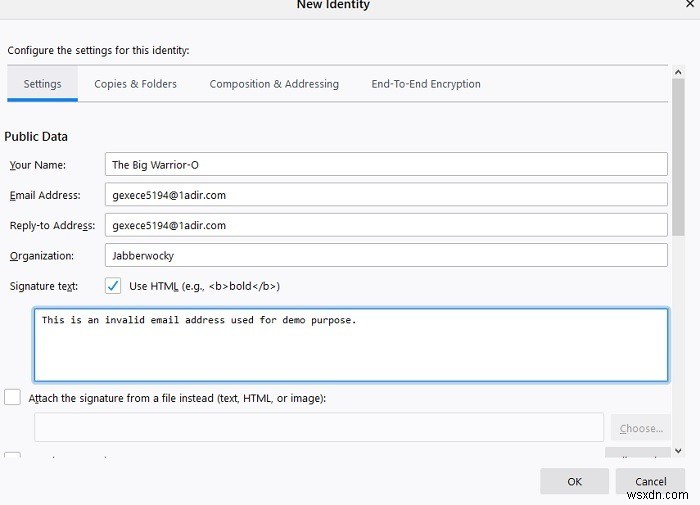Click the Organization label

pos(42,256)
